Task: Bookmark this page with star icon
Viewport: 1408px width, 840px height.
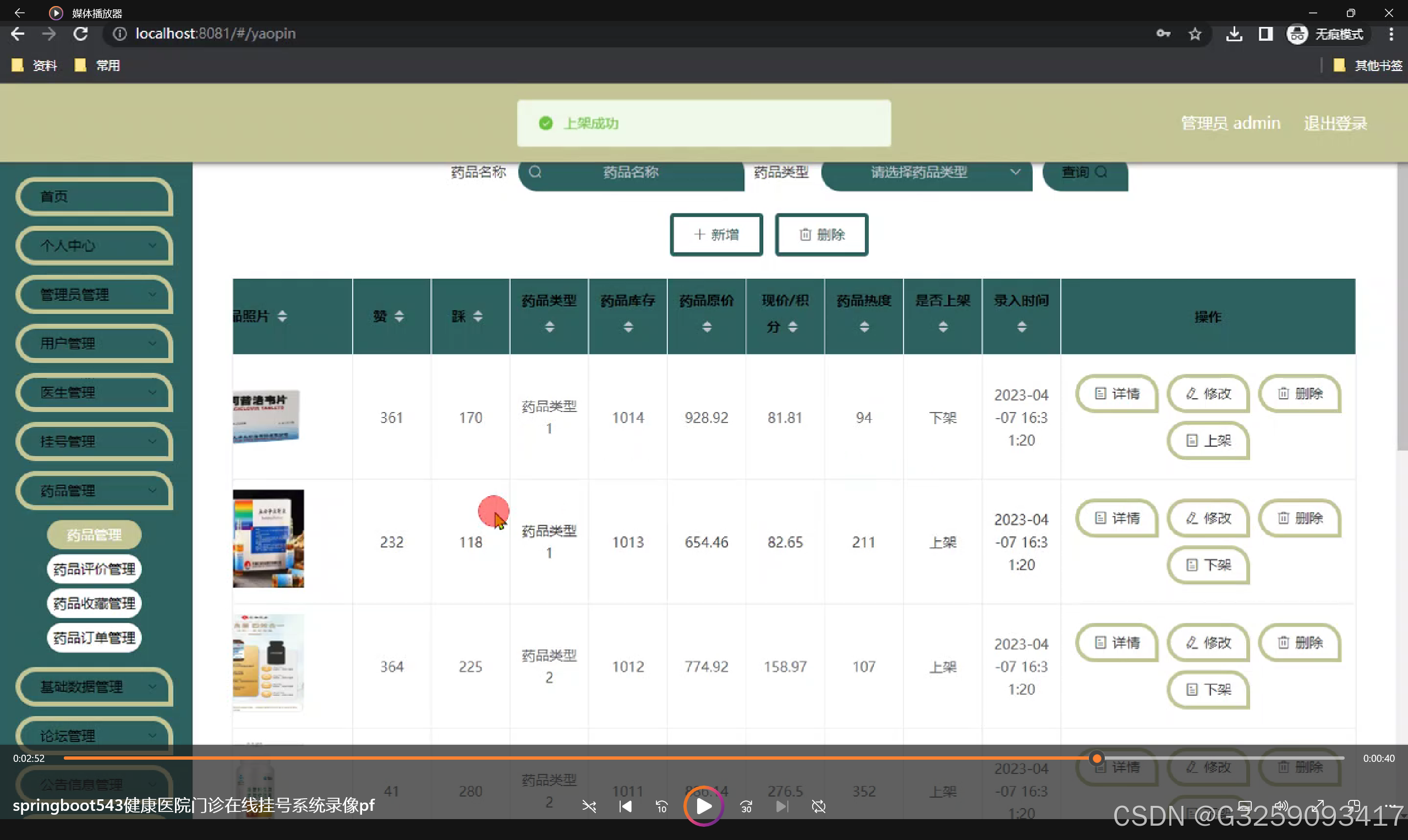Action: coord(1195,34)
